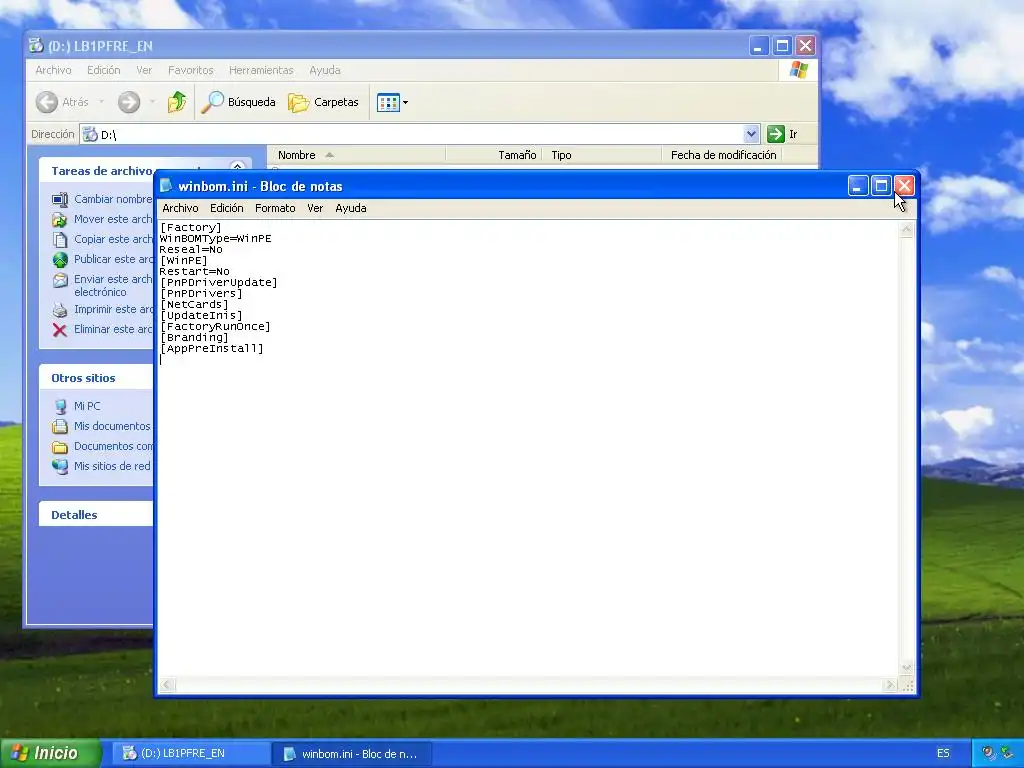Image resolution: width=1024 pixels, height=768 pixels.
Task: Sort by Tipo column header
Action: 602,155
